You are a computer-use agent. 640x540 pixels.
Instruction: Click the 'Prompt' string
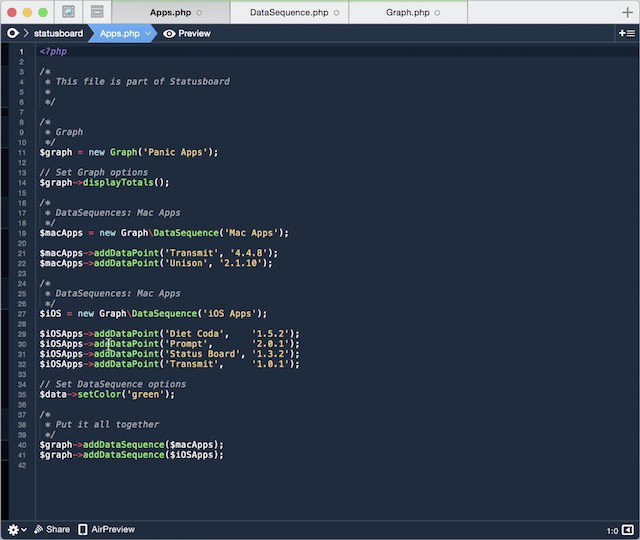coord(186,344)
